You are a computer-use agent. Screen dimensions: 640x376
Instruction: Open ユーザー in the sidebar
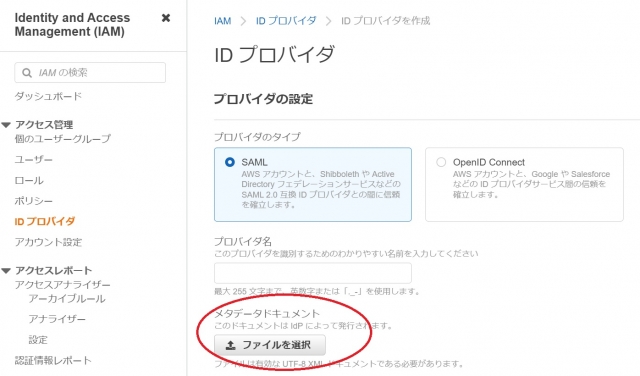[x=33, y=160]
